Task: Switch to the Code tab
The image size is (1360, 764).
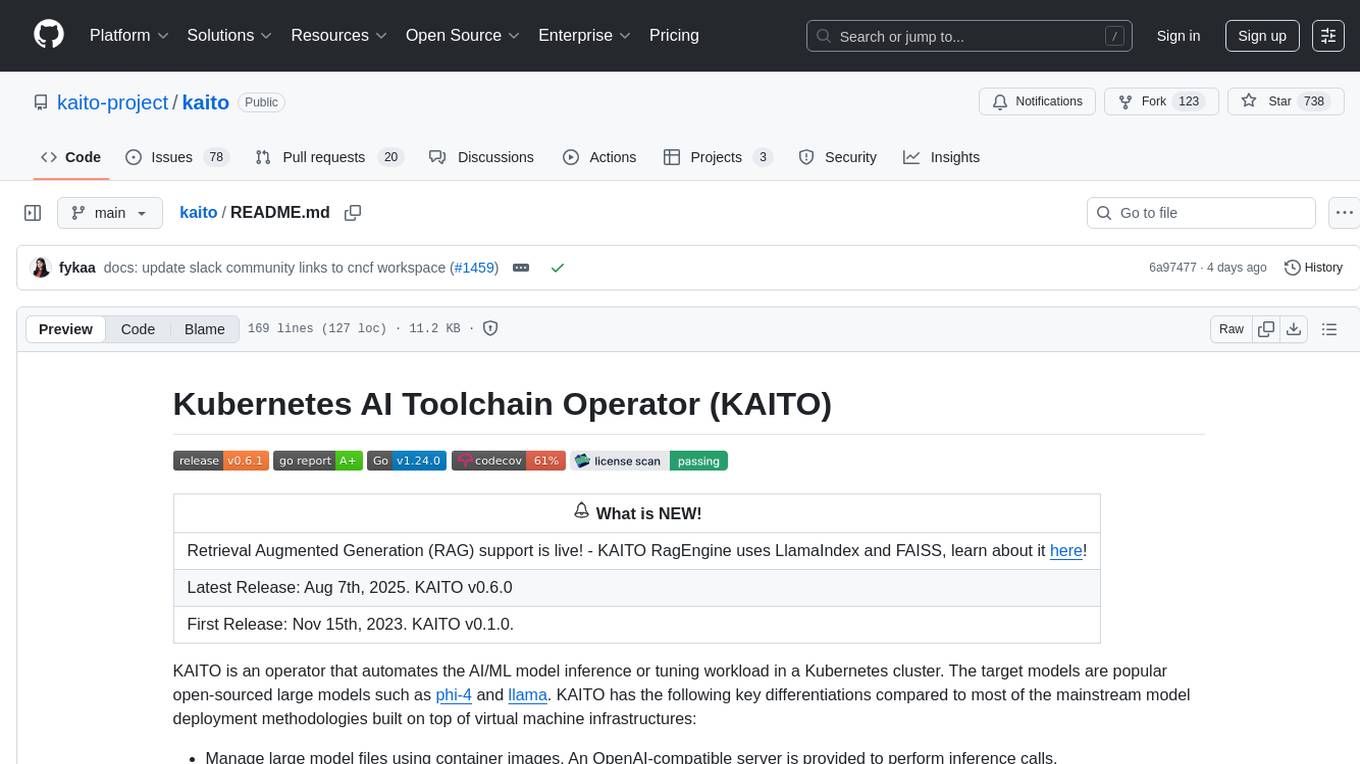Action: click(71, 157)
